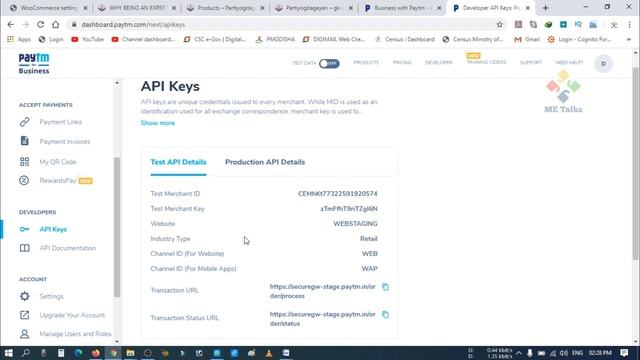The height and width of the screenshot is (360, 640).
Task: Open the browser extensions puzzle icon
Action: (614, 24)
